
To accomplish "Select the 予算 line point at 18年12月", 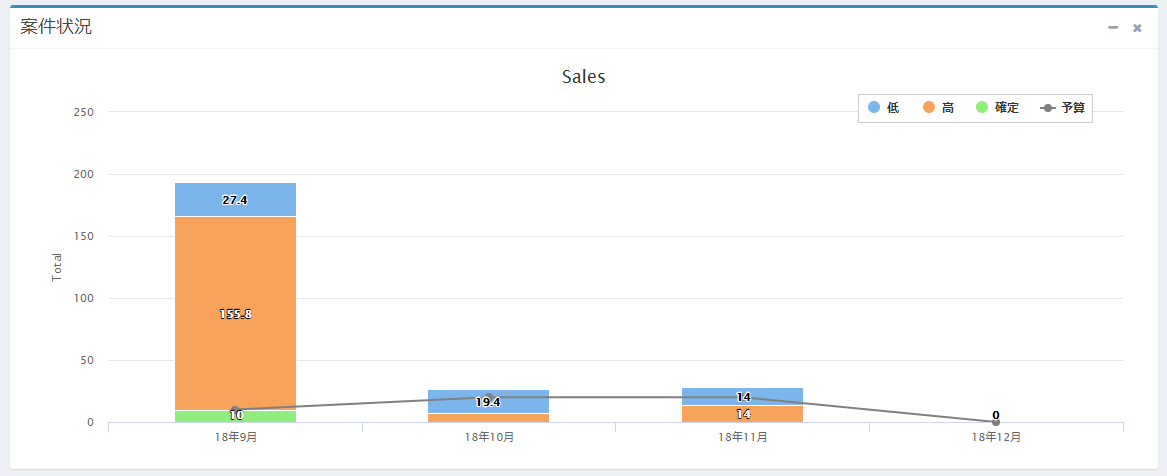I will [996, 422].
